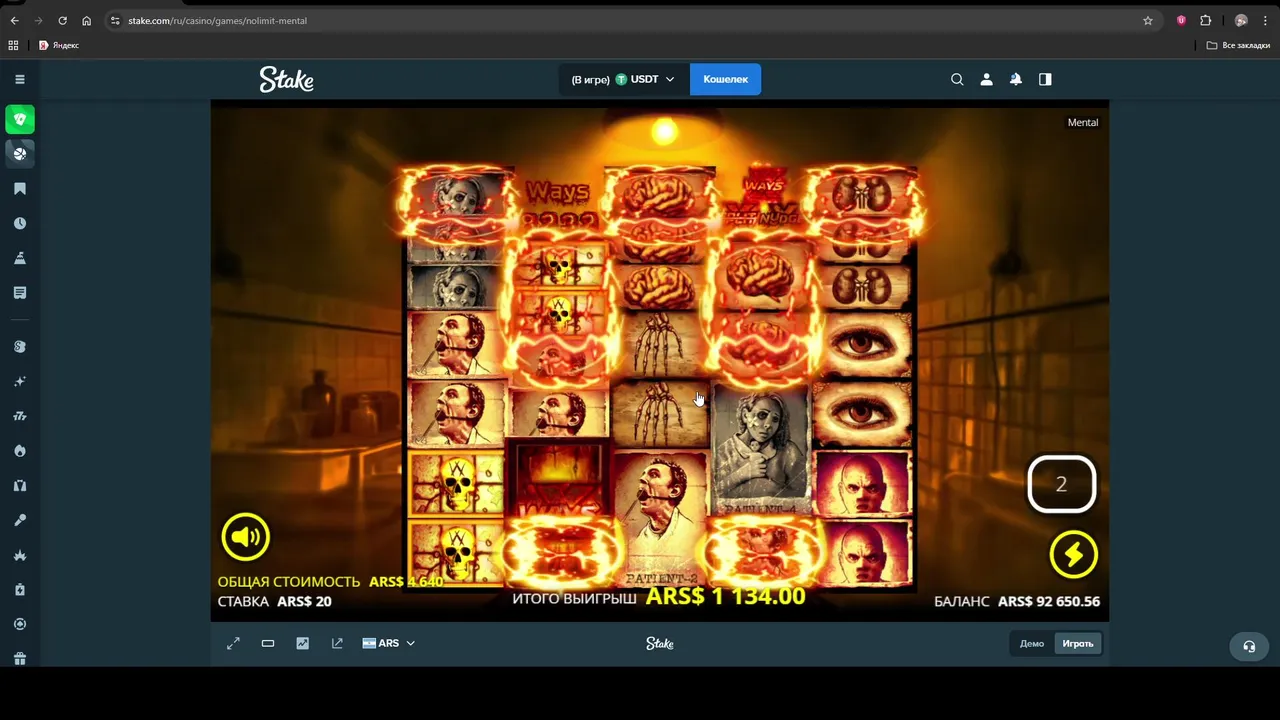
Task: Click the СТАВКА ARS$ 20 text
Action: [275, 601]
